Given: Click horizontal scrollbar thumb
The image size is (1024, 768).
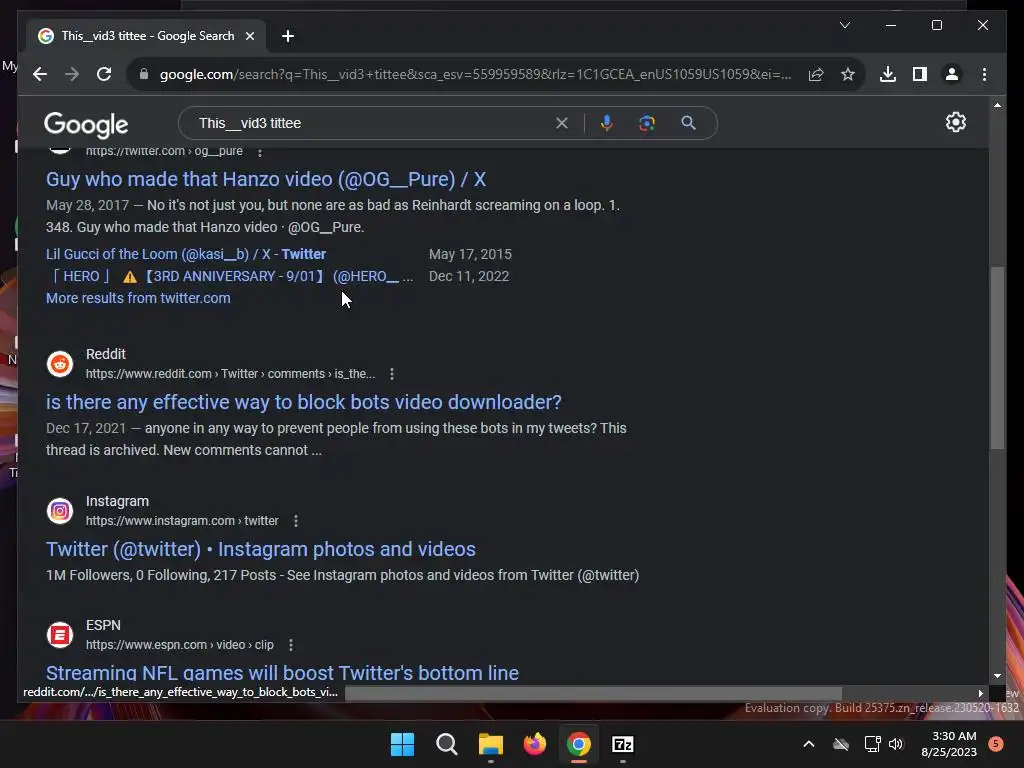Looking at the screenshot, I should click(593, 693).
